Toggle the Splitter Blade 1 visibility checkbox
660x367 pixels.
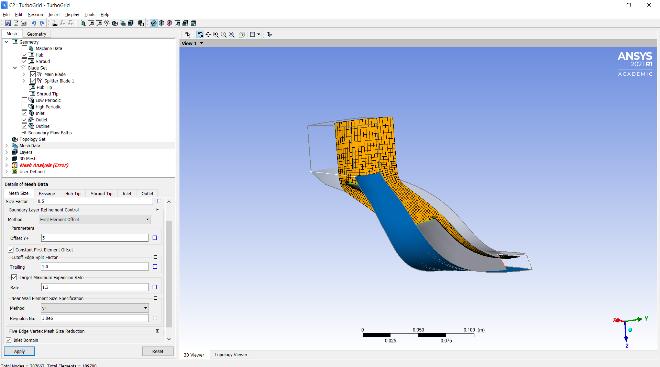coord(33,81)
